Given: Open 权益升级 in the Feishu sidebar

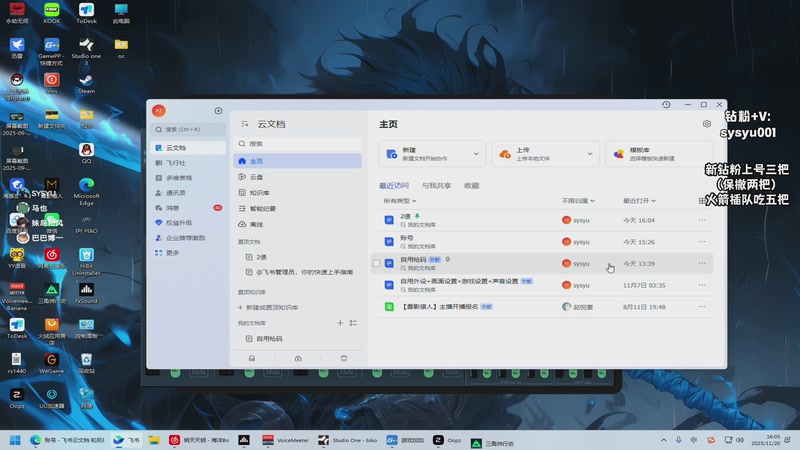Looking at the screenshot, I should click(188, 223).
